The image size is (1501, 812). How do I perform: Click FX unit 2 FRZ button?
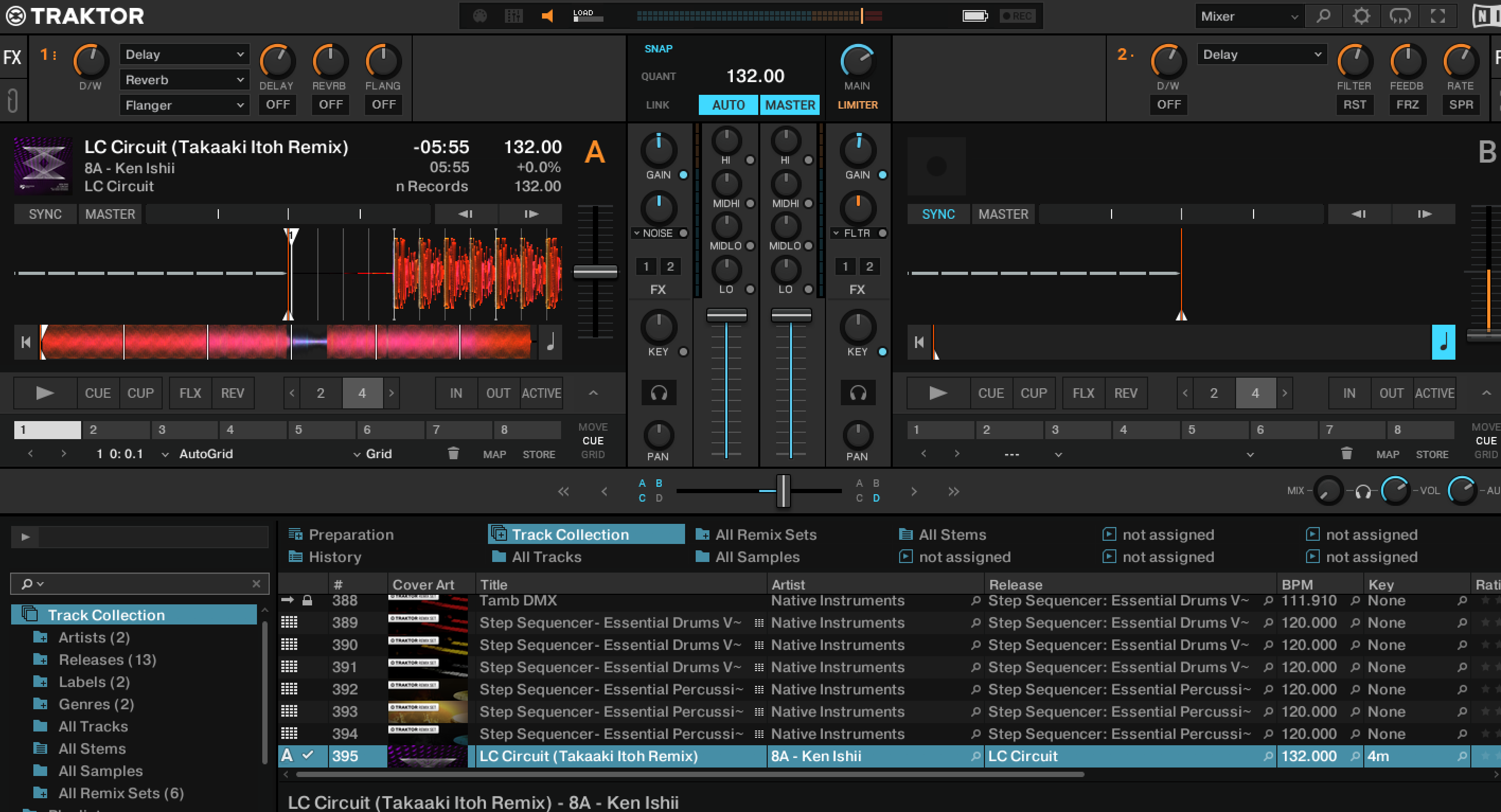click(1407, 104)
